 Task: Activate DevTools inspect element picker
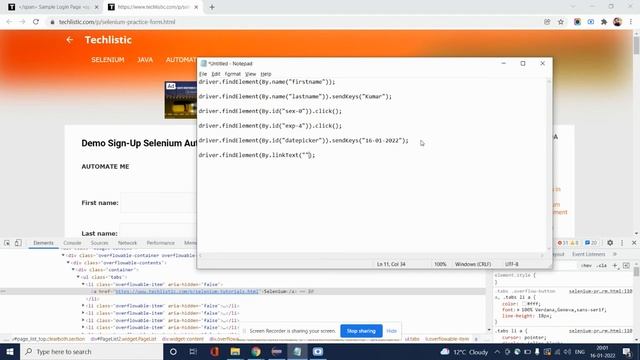pos(7,243)
